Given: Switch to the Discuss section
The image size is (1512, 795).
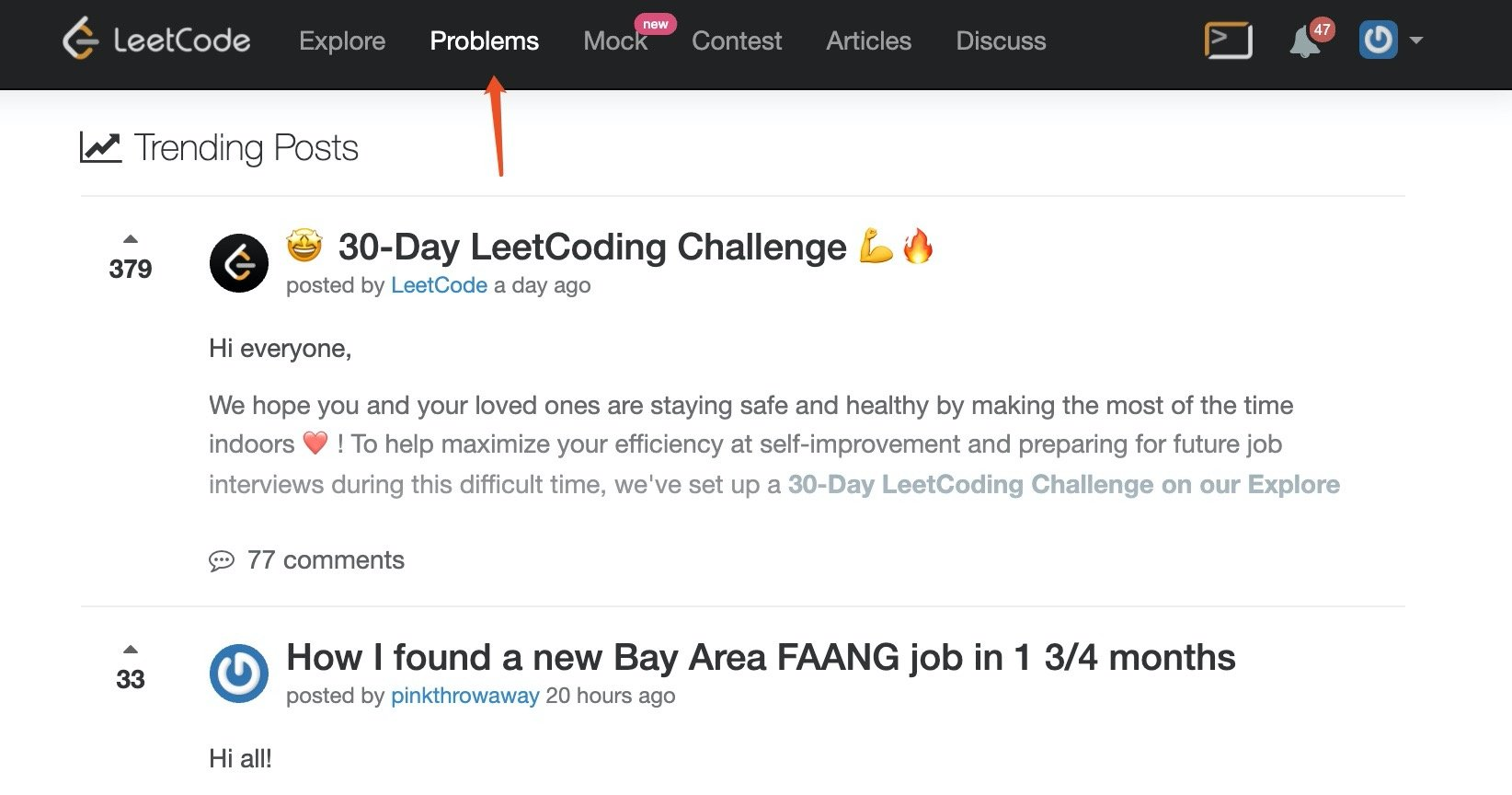Looking at the screenshot, I should click(x=1001, y=41).
